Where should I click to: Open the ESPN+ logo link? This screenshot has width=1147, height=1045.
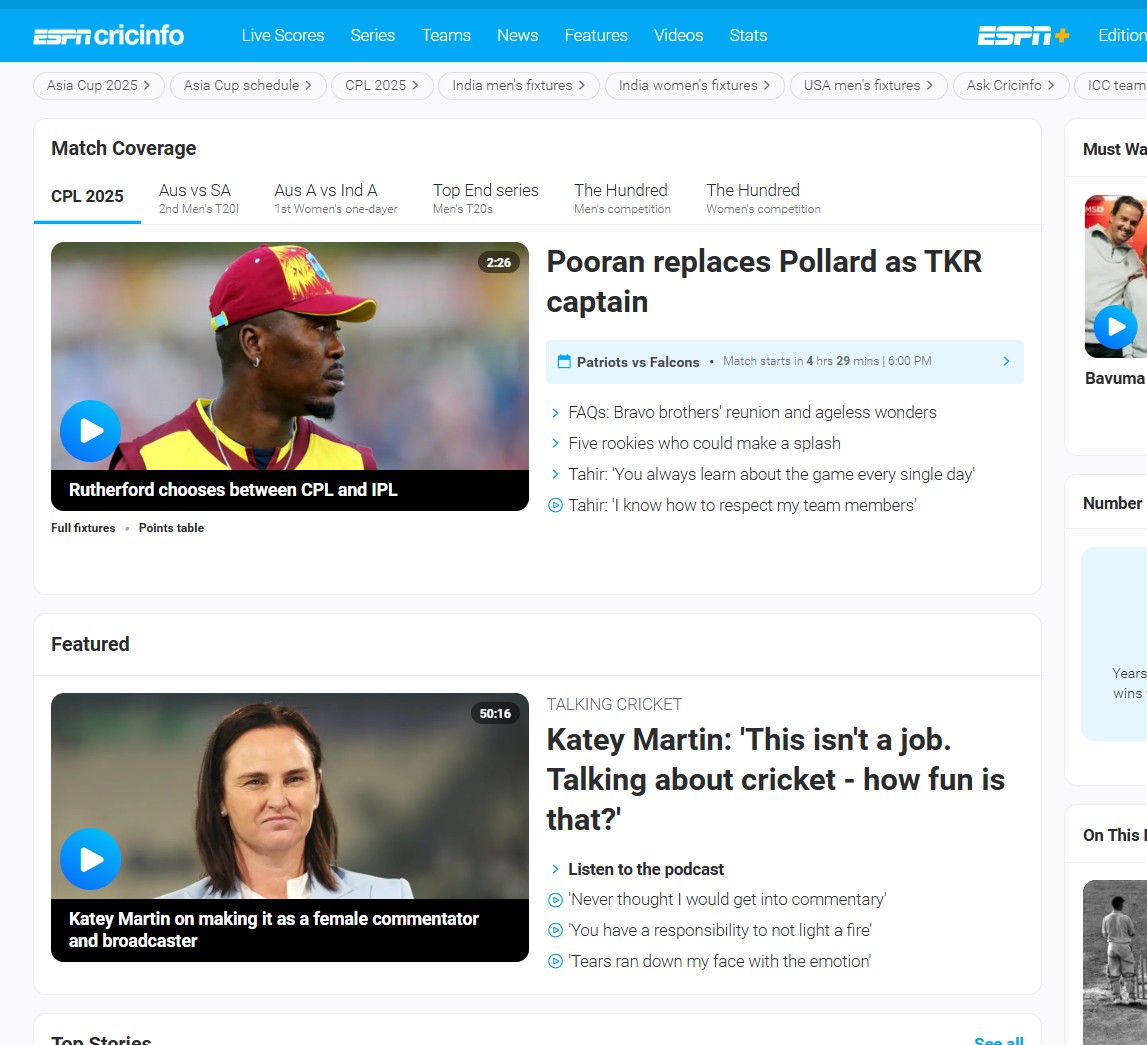pos(1023,35)
